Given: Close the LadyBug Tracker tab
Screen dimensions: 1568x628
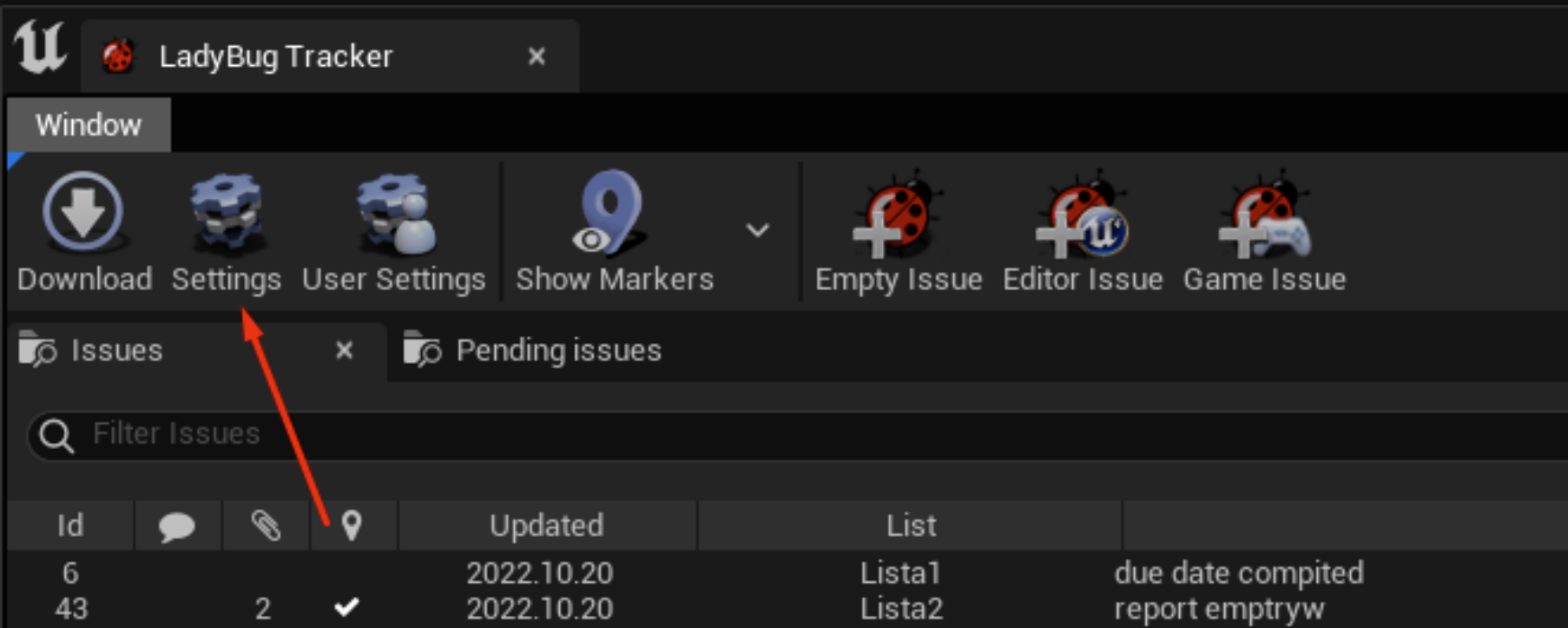Looking at the screenshot, I should (x=537, y=56).
